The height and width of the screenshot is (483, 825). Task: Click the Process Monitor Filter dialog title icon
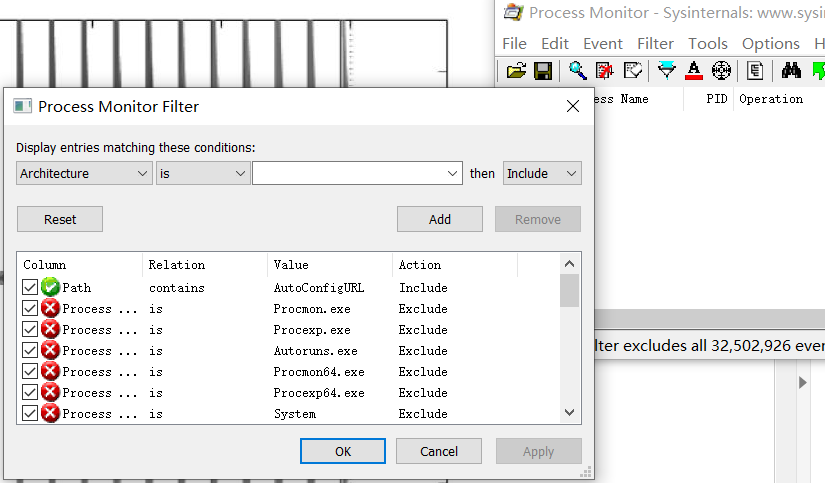[x=22, y=106]
